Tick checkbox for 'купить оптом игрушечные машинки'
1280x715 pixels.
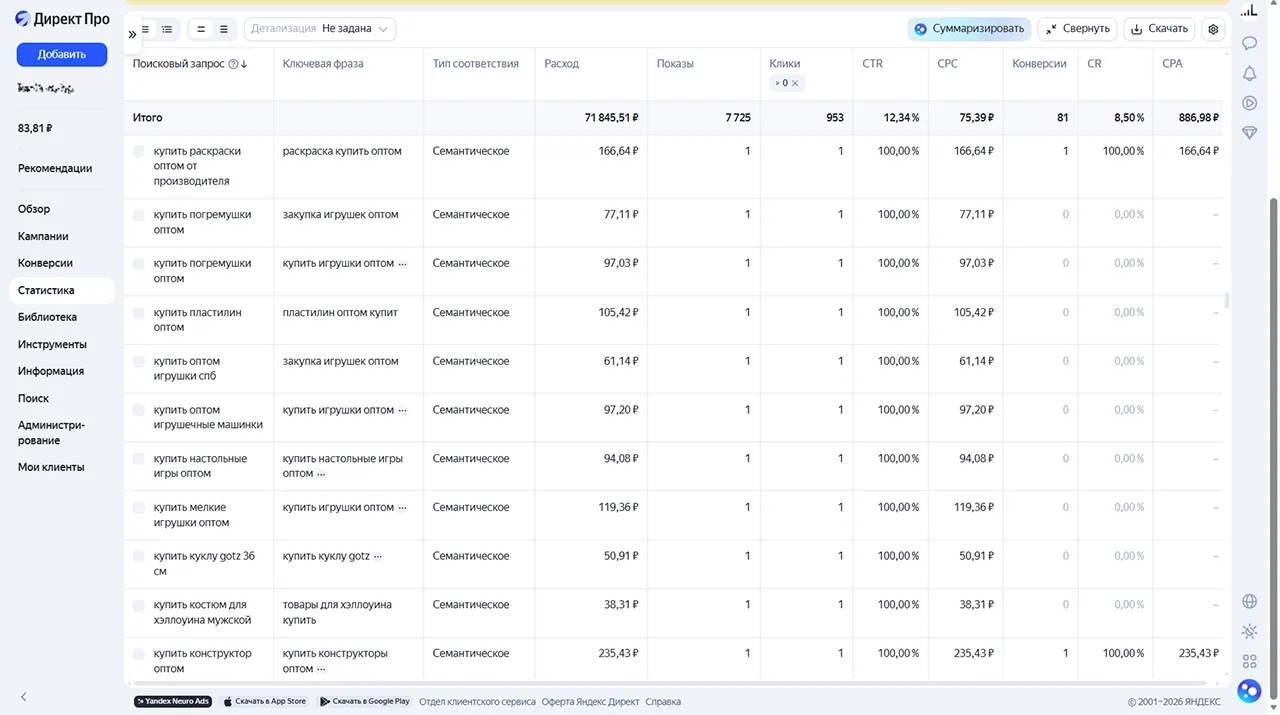point(139,410)
